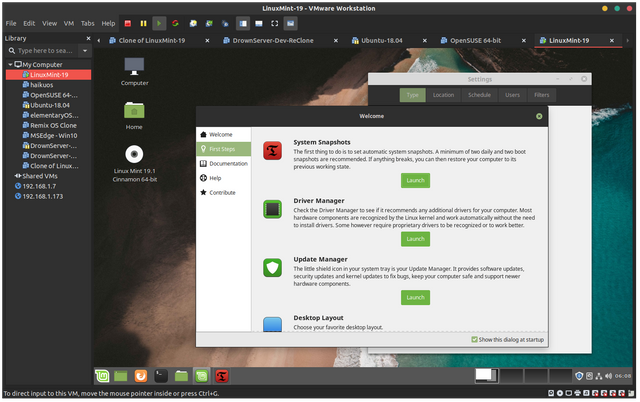
Task: Click the red-green restart guest toolbar icon
Action: click(175, 23)
